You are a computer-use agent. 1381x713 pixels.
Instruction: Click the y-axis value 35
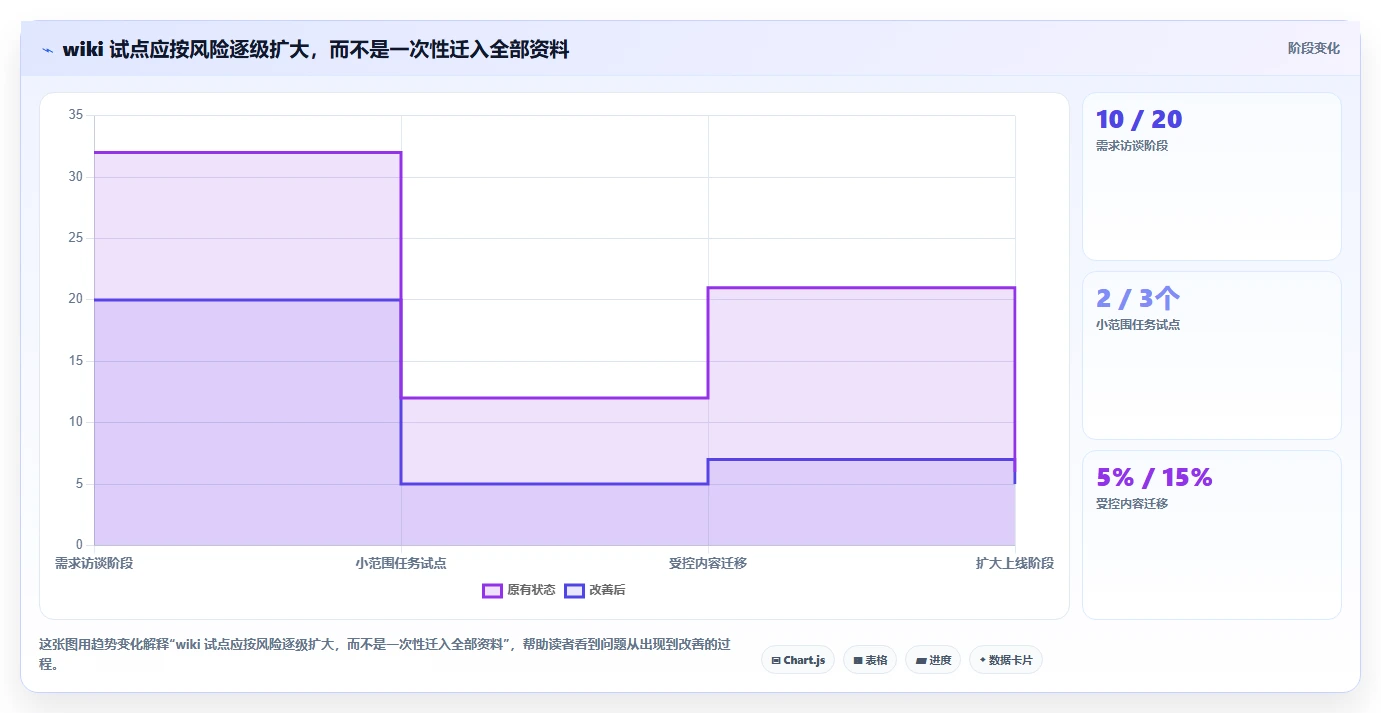[76, 115]
